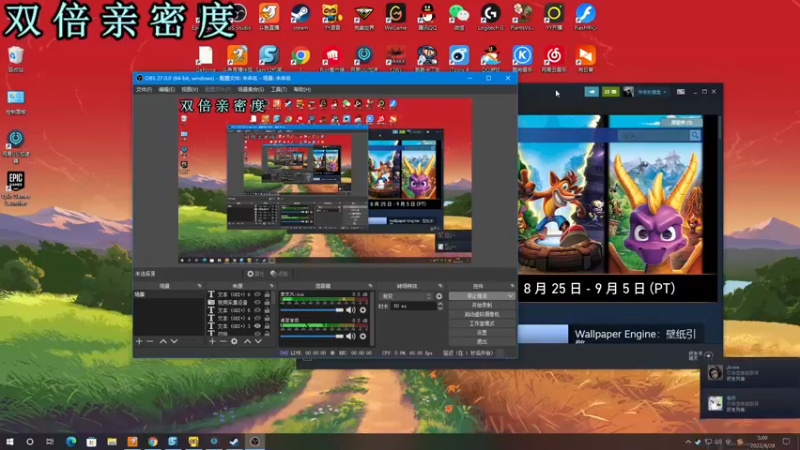This screenshot has width=800, height=450.
Task: Open the OBS Studio taskbar icon
Action: click(x=255, y=441)
